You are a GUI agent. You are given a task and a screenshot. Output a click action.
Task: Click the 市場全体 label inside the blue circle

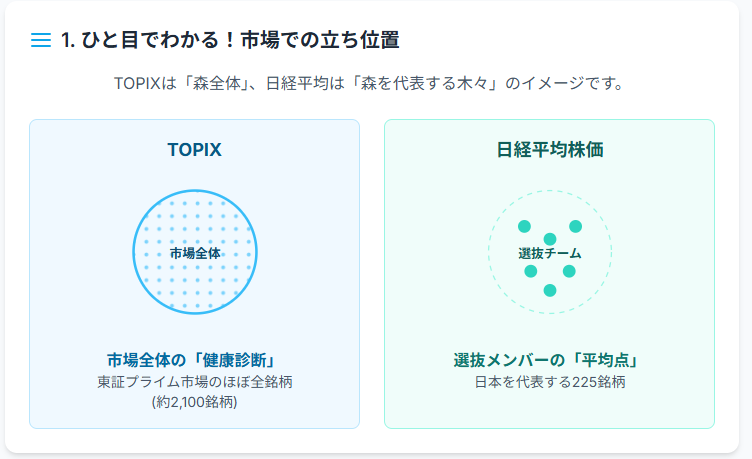[x=195, y=253]
